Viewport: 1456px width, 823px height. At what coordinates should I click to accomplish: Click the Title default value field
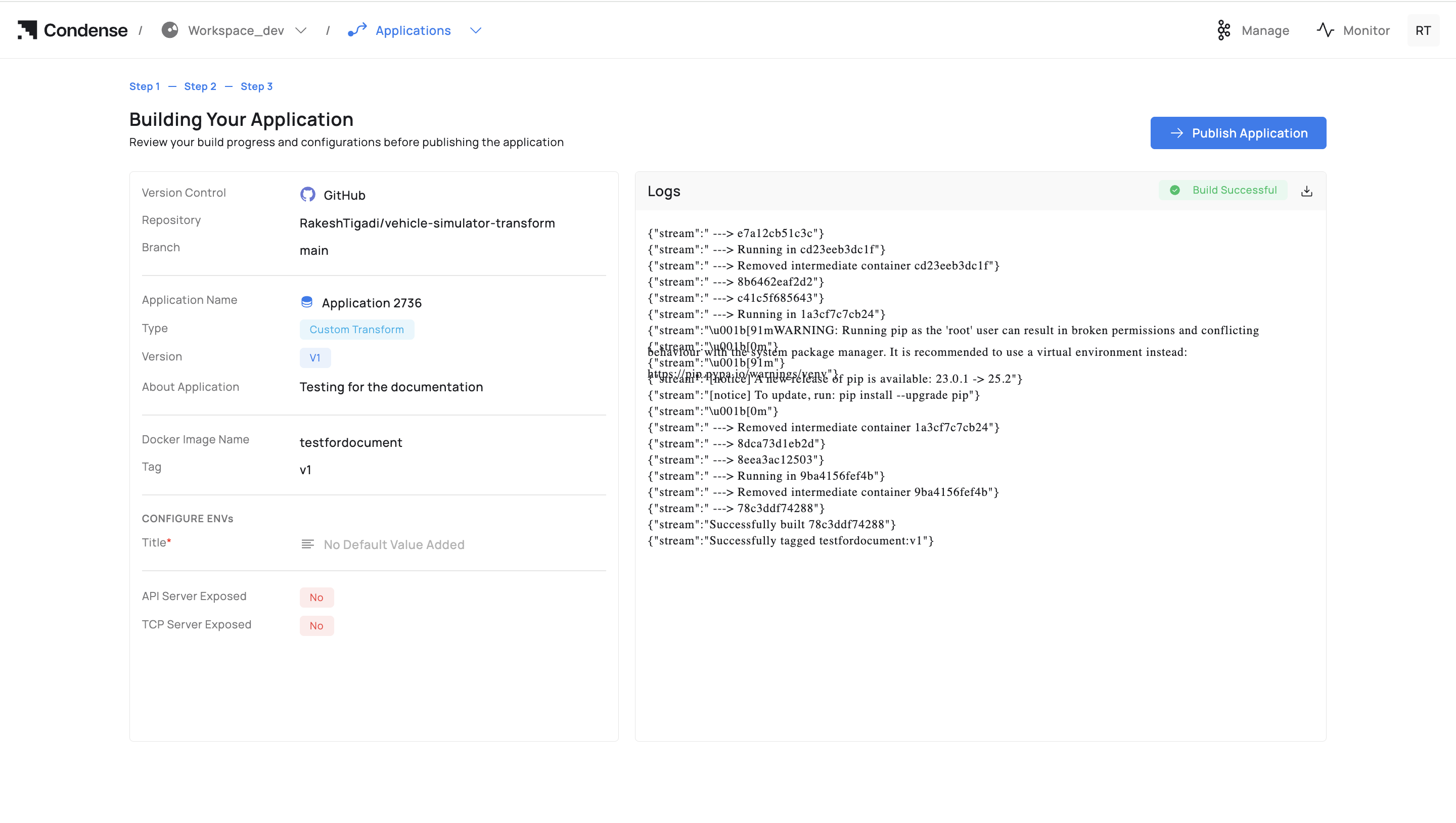(x=393, y=544)
